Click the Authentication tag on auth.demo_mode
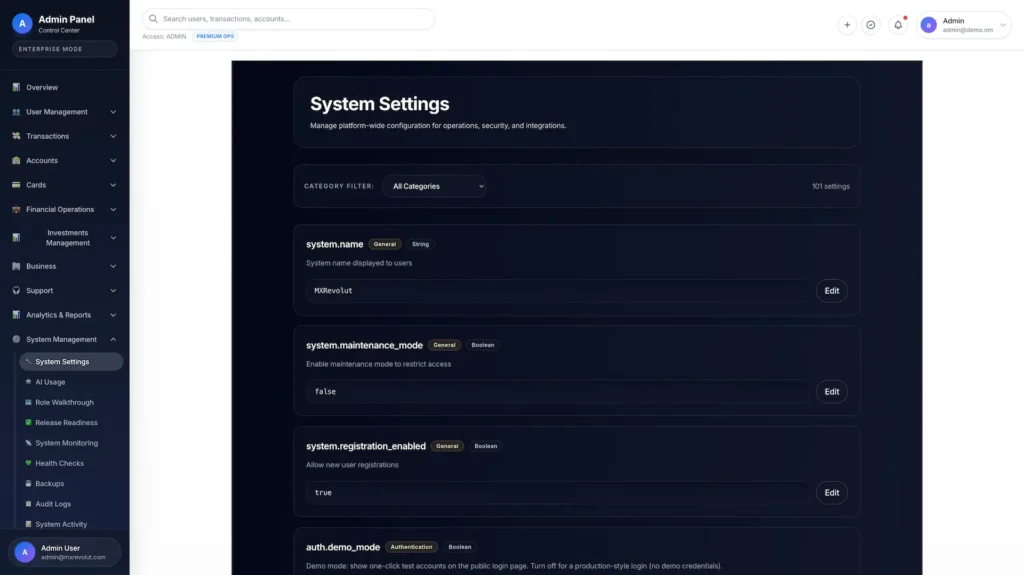This screenshot has width=1024, height=575. tap(411, 547)
